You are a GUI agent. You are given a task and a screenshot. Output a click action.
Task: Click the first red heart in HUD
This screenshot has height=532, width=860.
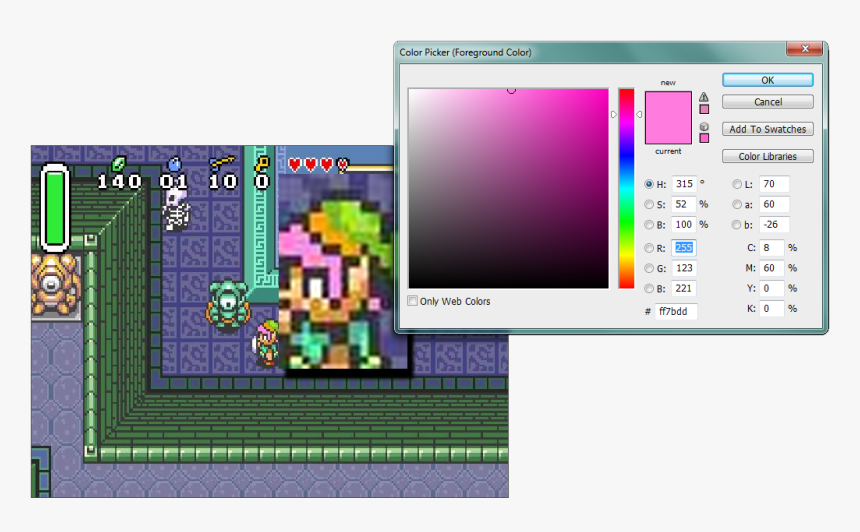[x=295, y=165]
